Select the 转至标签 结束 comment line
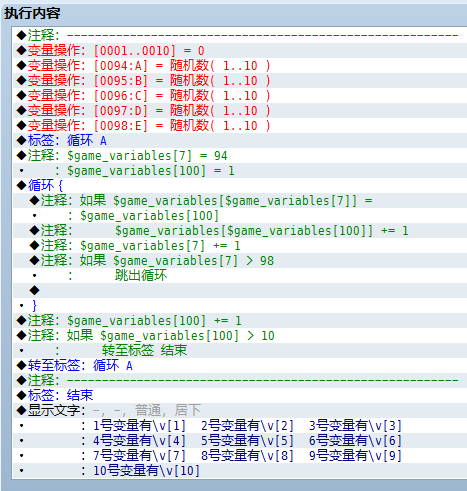Image resolution: width=467 pixels, height=491 pixels. coord(239,350)
